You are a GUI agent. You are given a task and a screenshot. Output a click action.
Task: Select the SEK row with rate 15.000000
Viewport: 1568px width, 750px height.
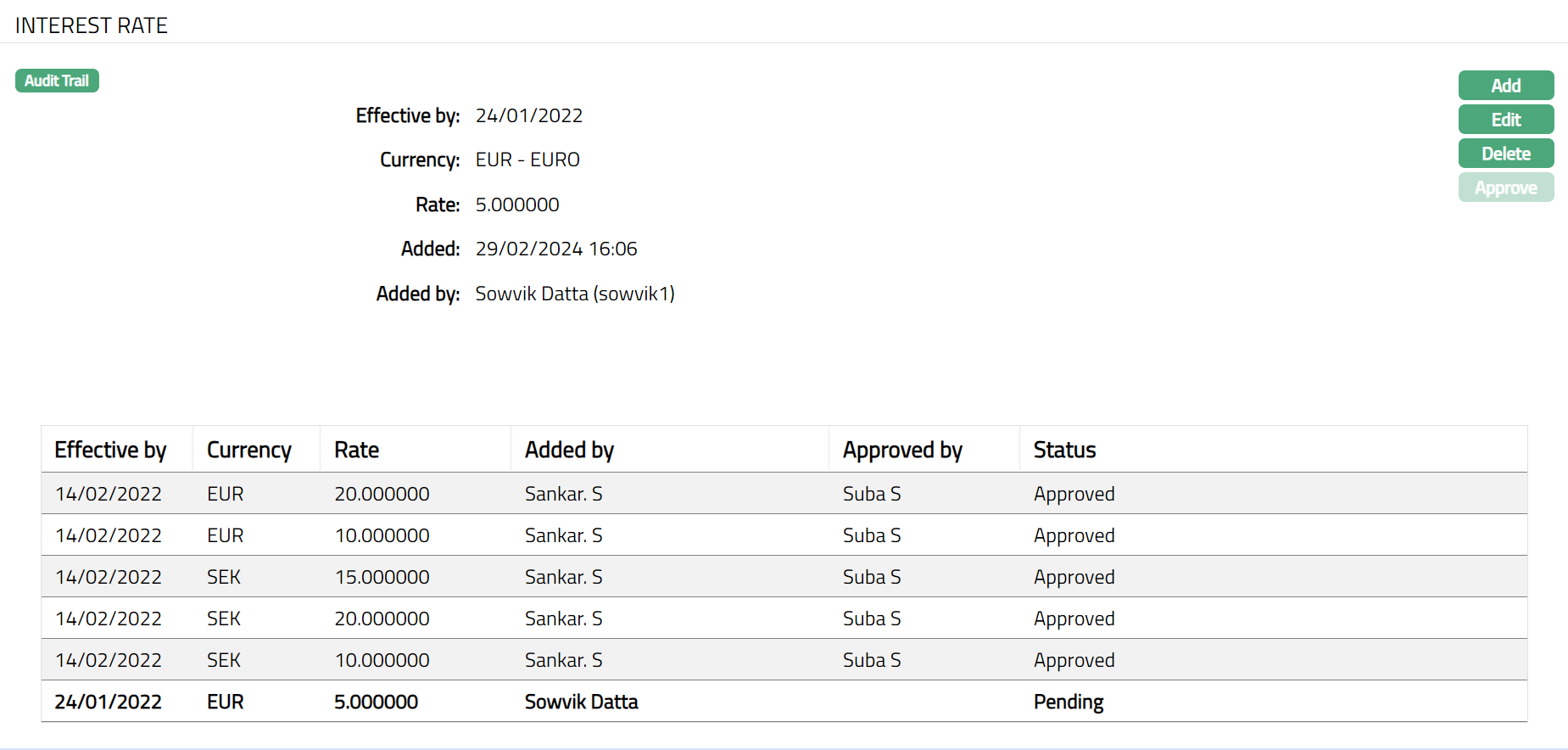coord(382,577)
